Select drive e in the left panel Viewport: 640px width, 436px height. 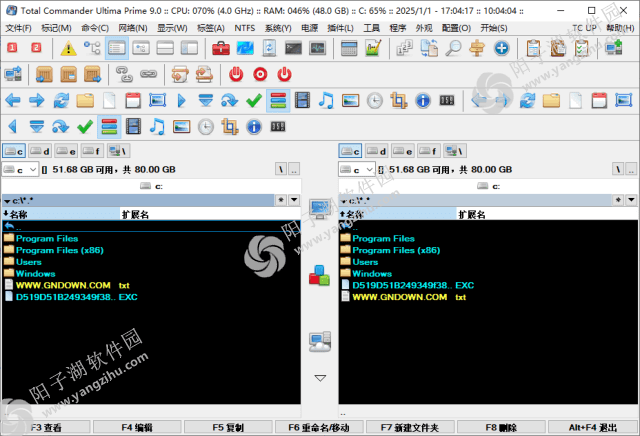coord(66,151)
